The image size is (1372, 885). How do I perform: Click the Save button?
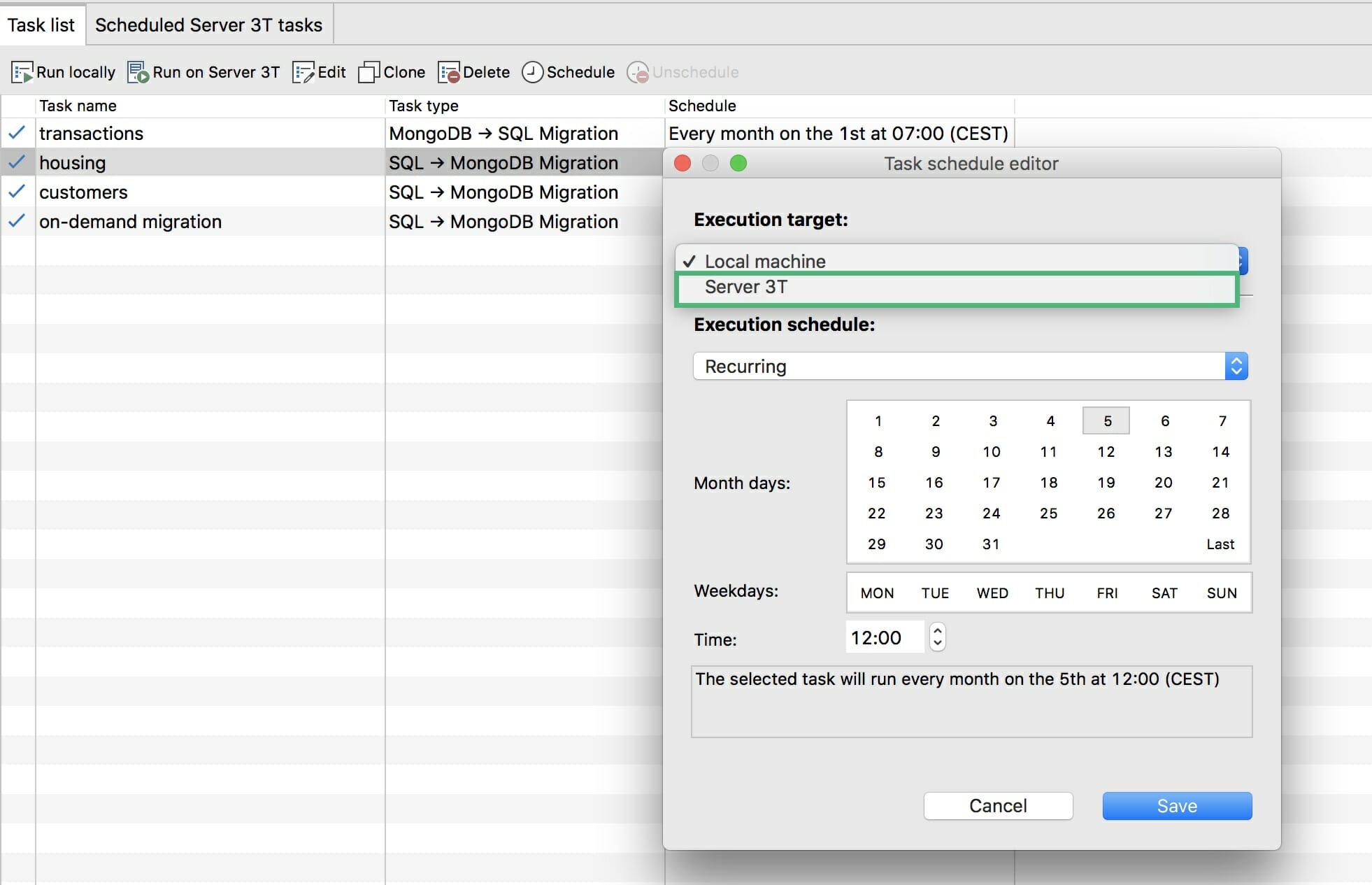click(1176, 806)
